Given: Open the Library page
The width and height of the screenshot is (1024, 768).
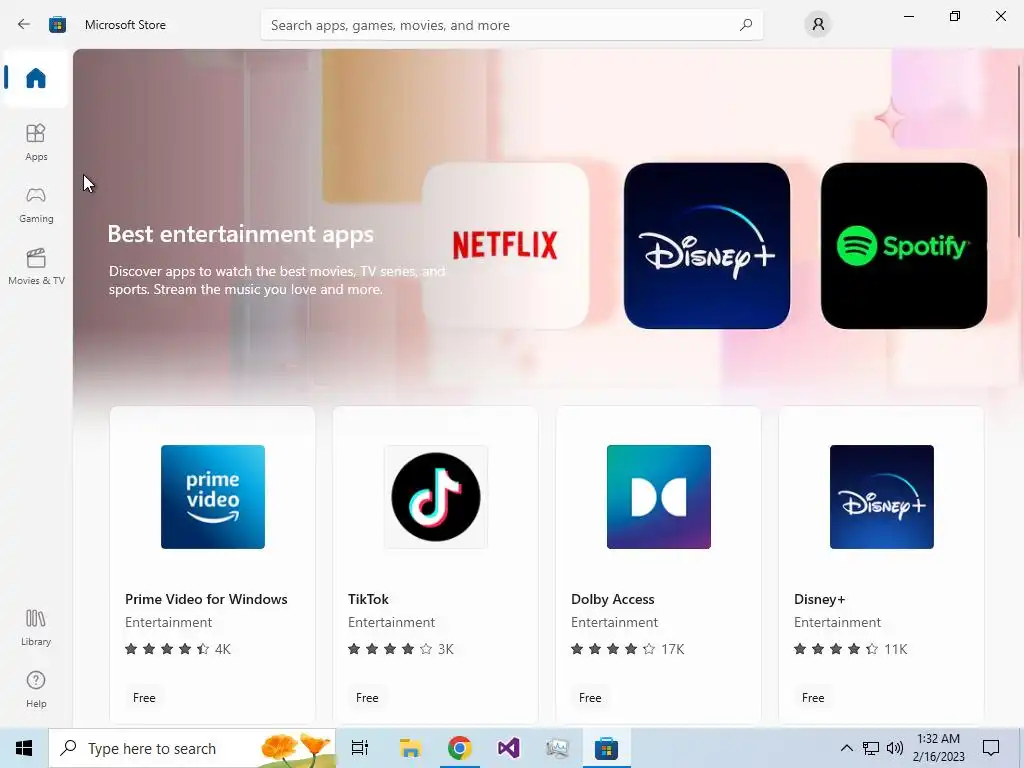Looking at the screenshot, I should click(36, 627).
